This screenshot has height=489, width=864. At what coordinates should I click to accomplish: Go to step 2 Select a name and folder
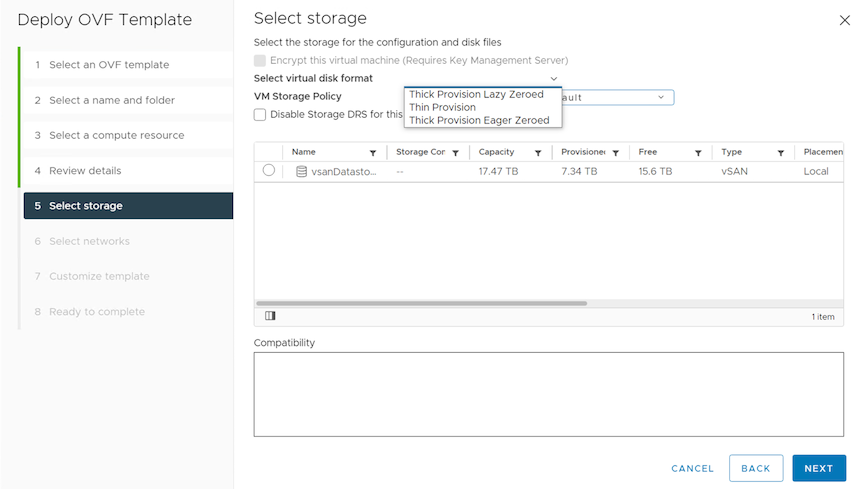(128, 100)
